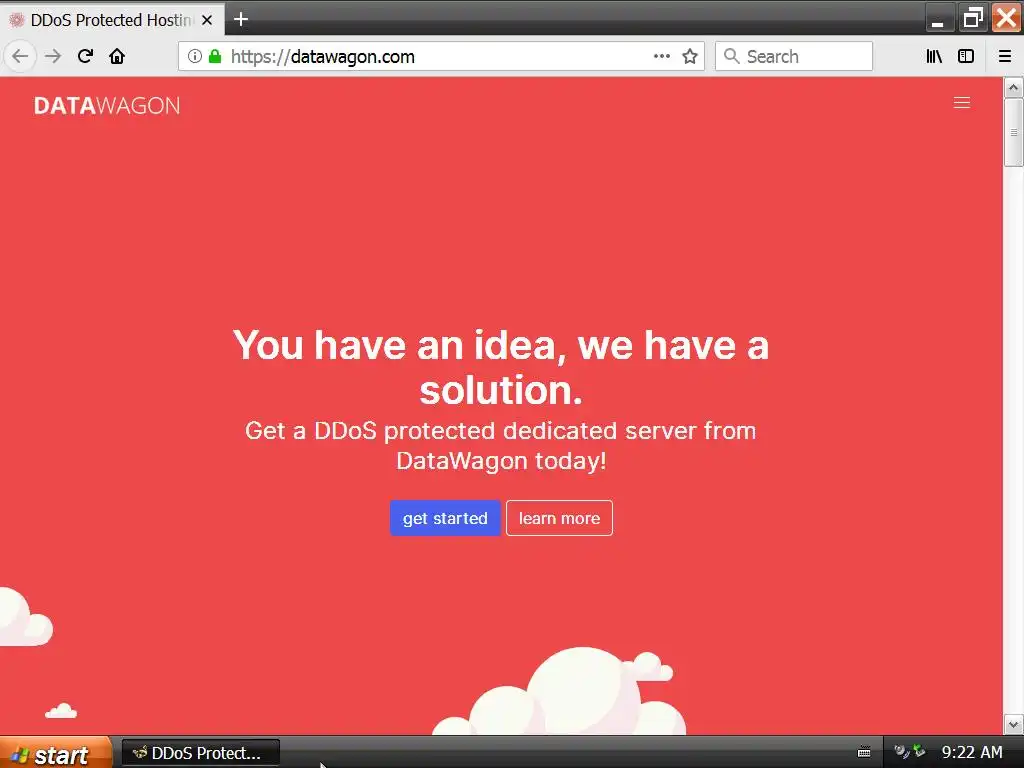This screenshot has height=768, width=1024.
Task: Reload the current page
Action: pos(85,57)
